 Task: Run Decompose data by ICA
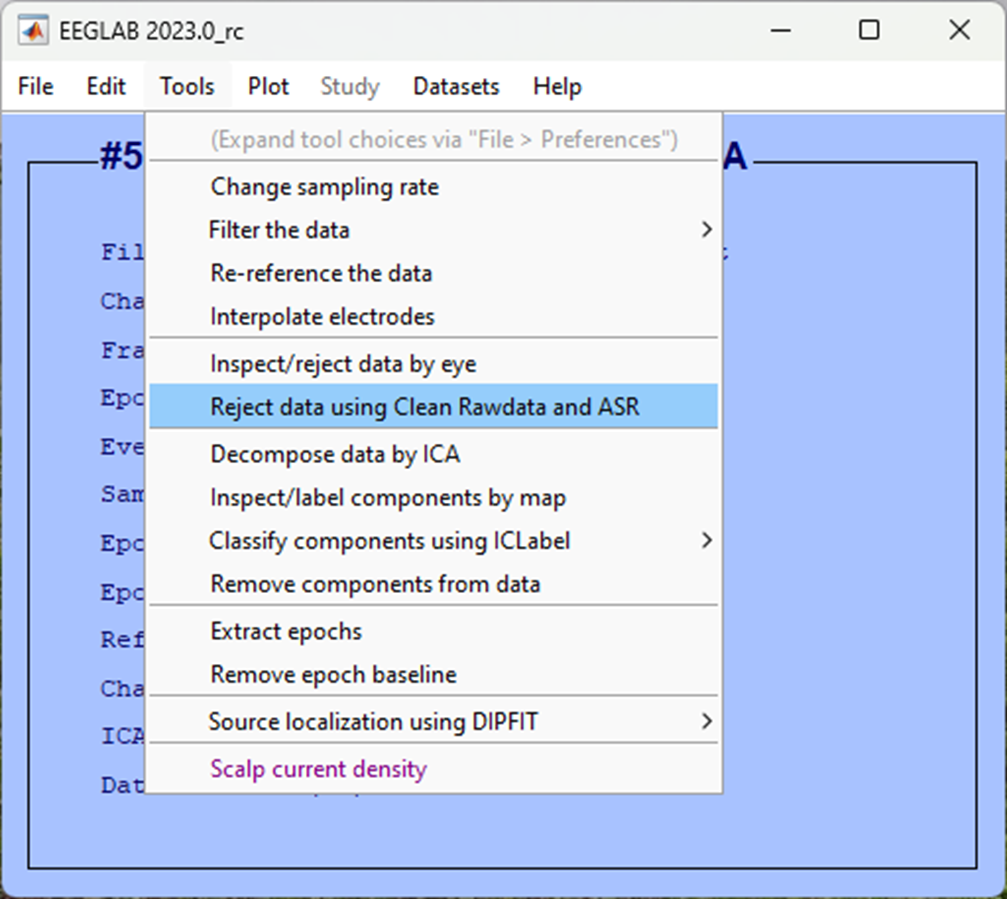(335, 454)
